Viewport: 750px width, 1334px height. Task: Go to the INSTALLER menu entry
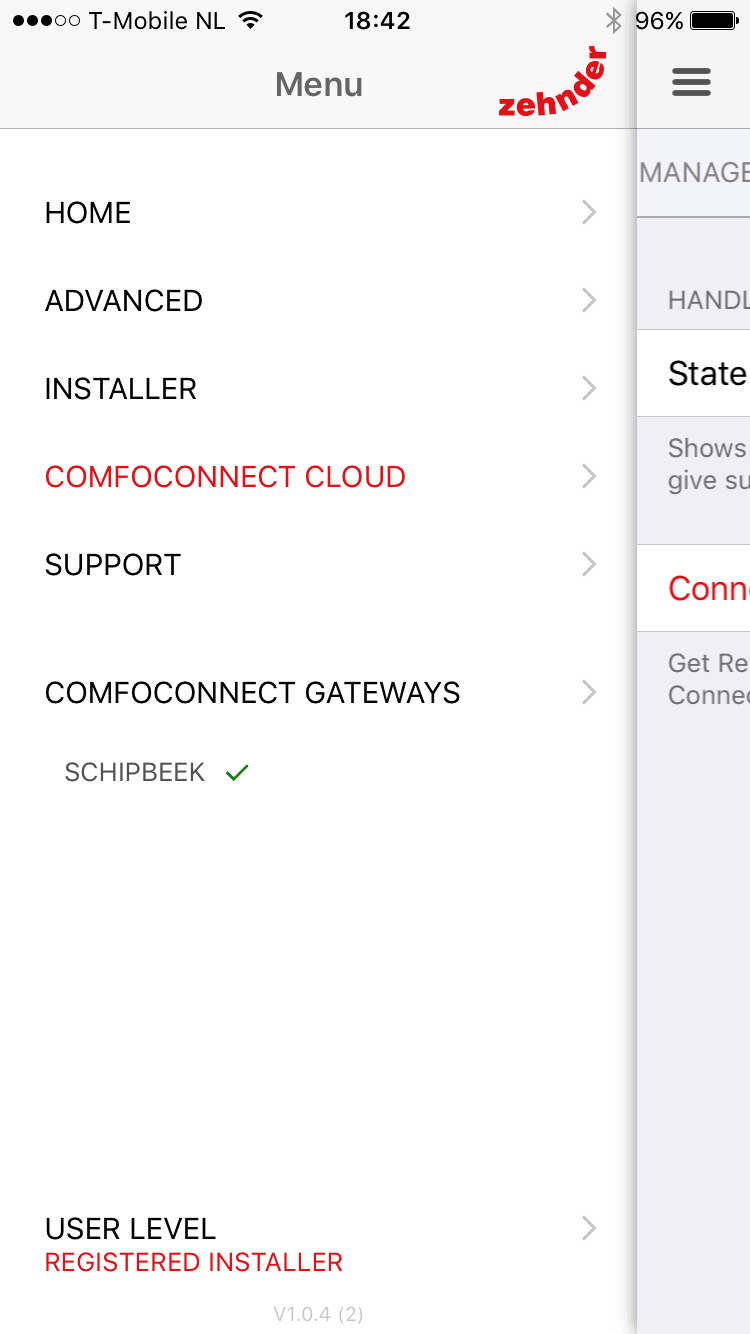coord(121,389)
